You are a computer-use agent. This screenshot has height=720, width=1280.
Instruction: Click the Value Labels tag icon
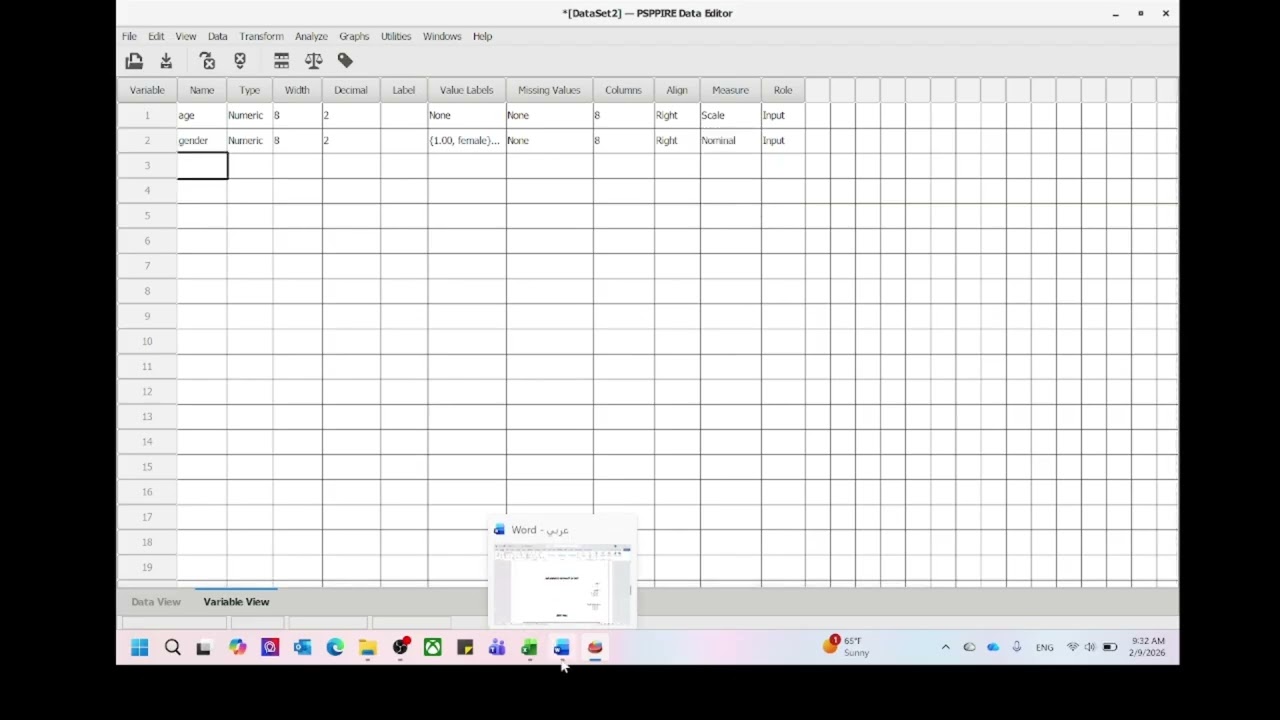pos(345,62)
